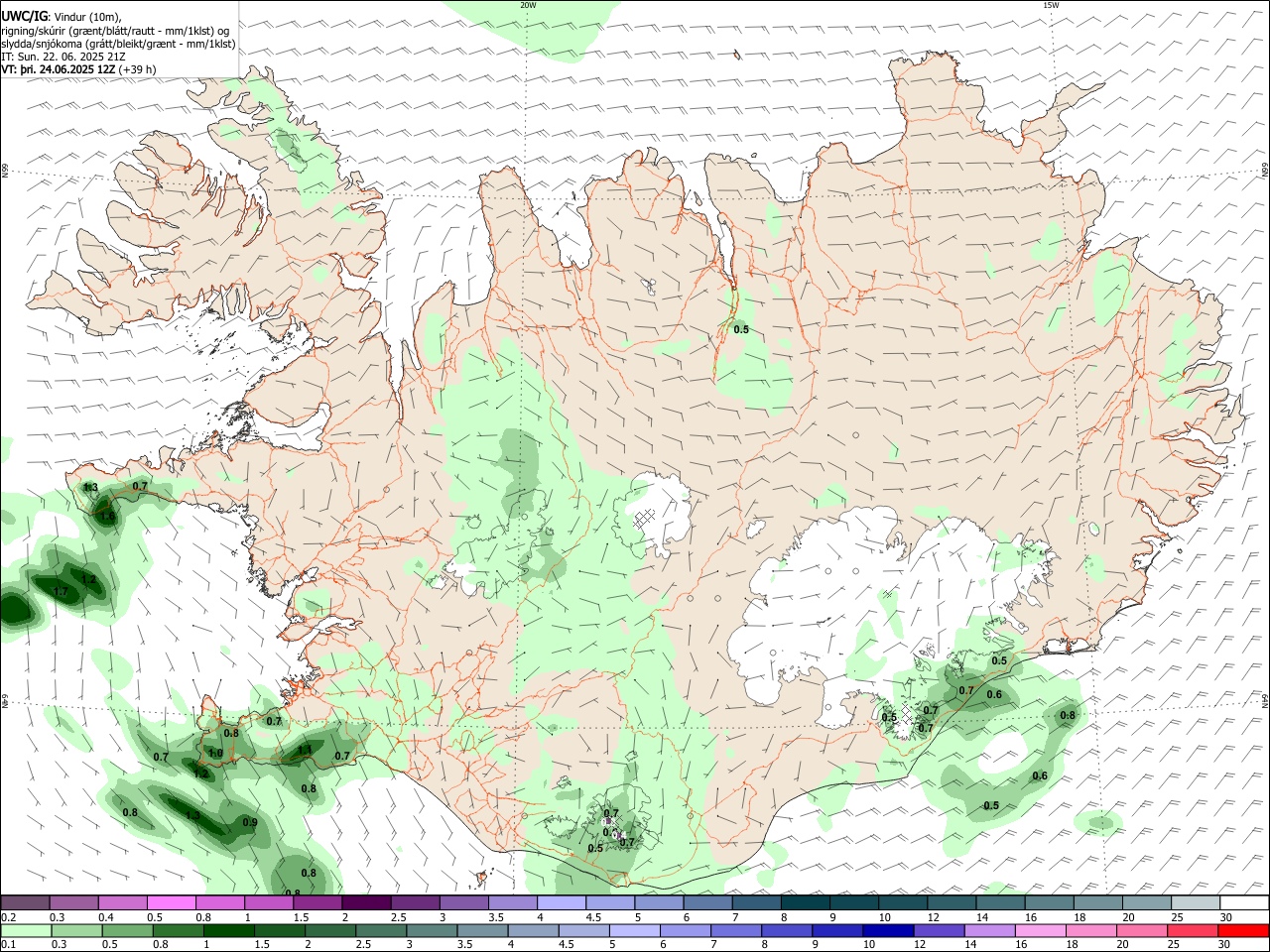1270x952 pixels.
Task: Click the '(+39 h)' forecast offset text
Action: pyautogui.click(x=137, y=69)
